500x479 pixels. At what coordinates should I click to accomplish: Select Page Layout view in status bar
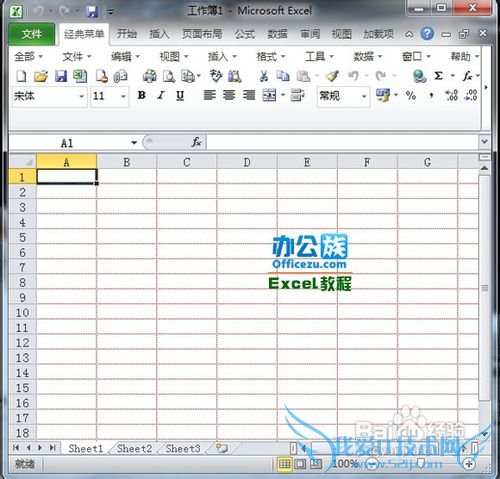point(300,464)
